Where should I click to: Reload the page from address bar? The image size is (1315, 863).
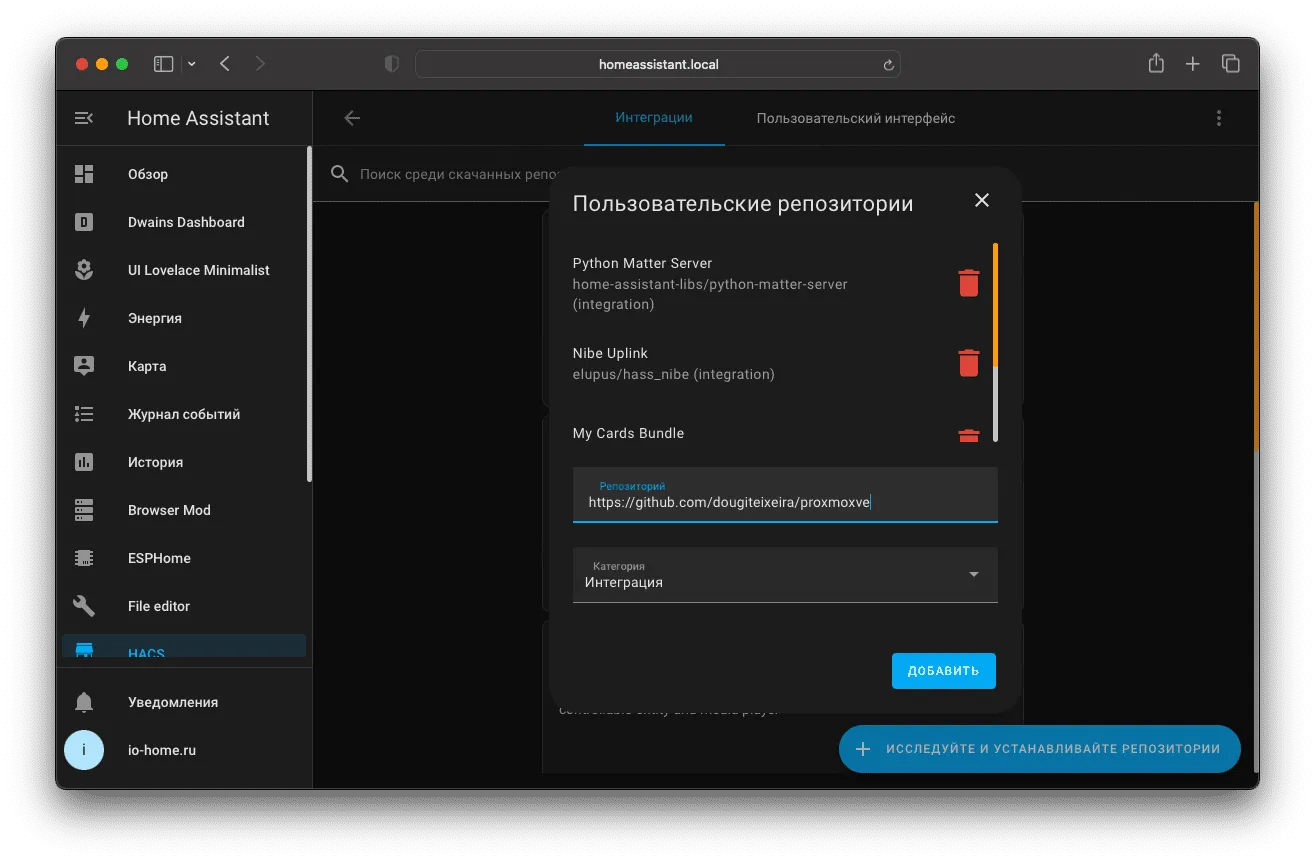click(x=888, y=65)
